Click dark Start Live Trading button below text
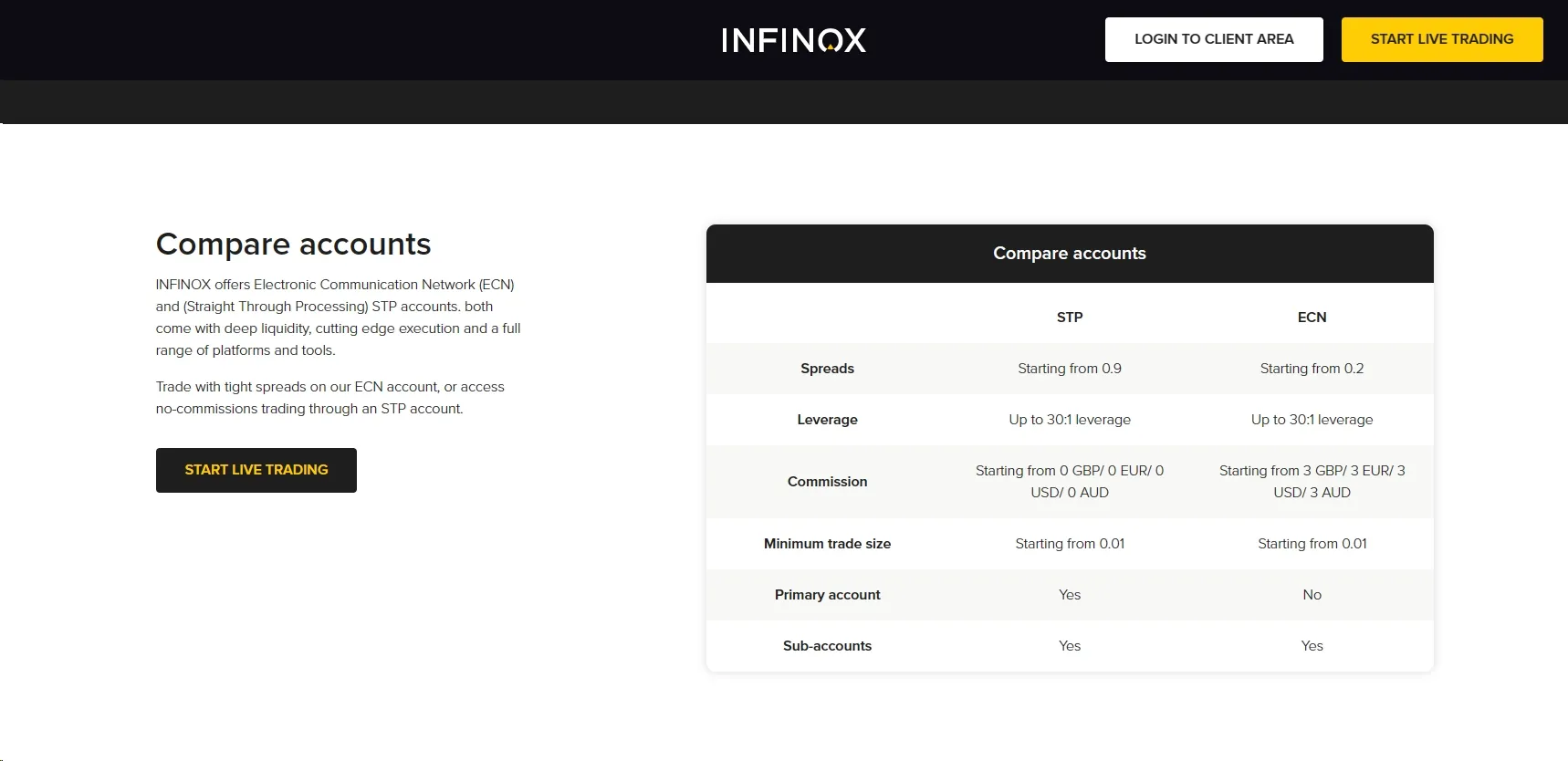1568x761 pixels. point(256,470)
